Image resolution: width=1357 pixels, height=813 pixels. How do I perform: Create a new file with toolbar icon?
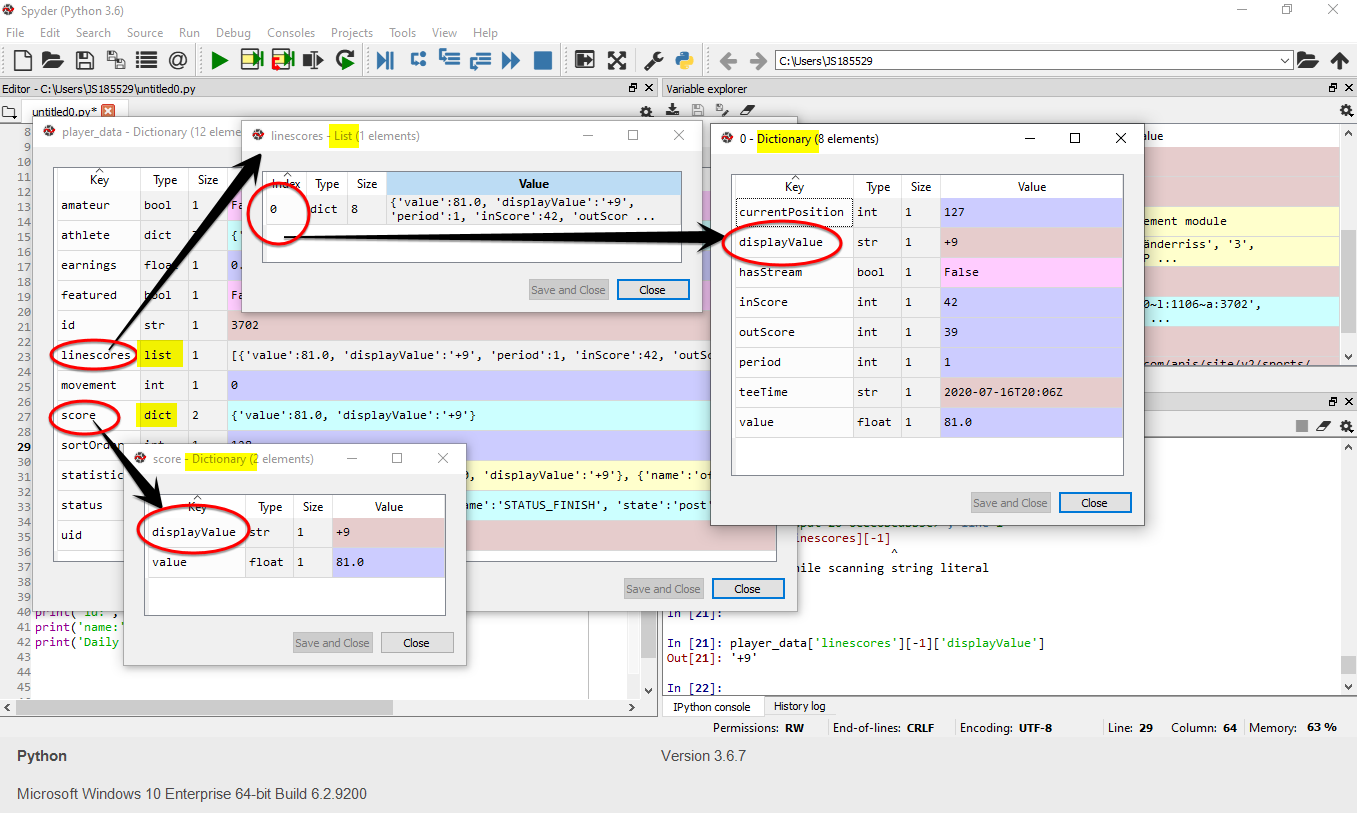(22, 60)
